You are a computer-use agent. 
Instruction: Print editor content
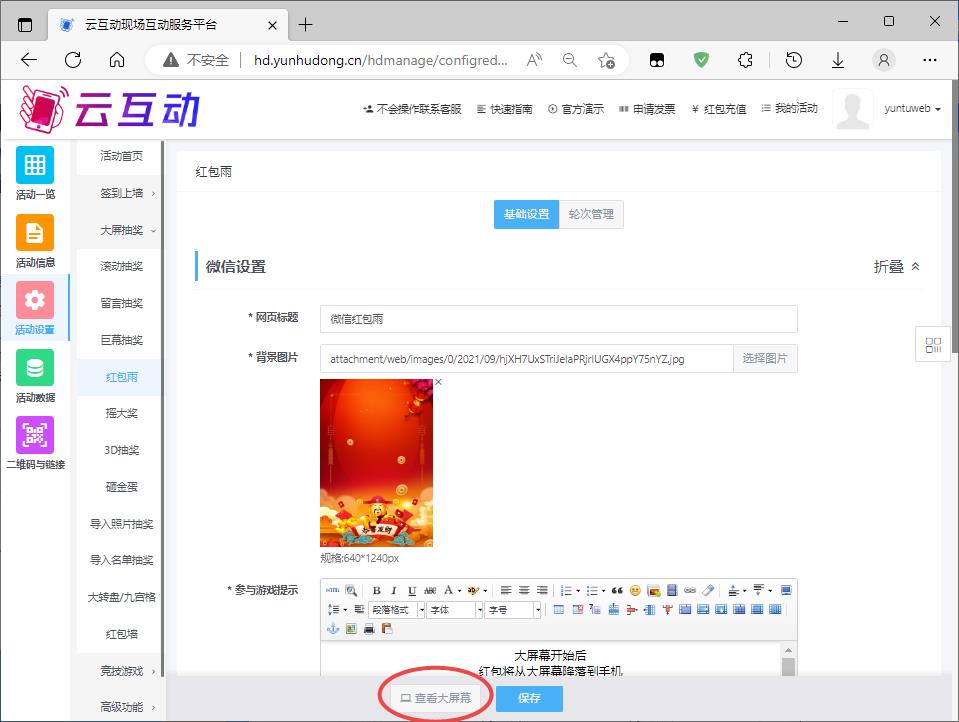369,628
